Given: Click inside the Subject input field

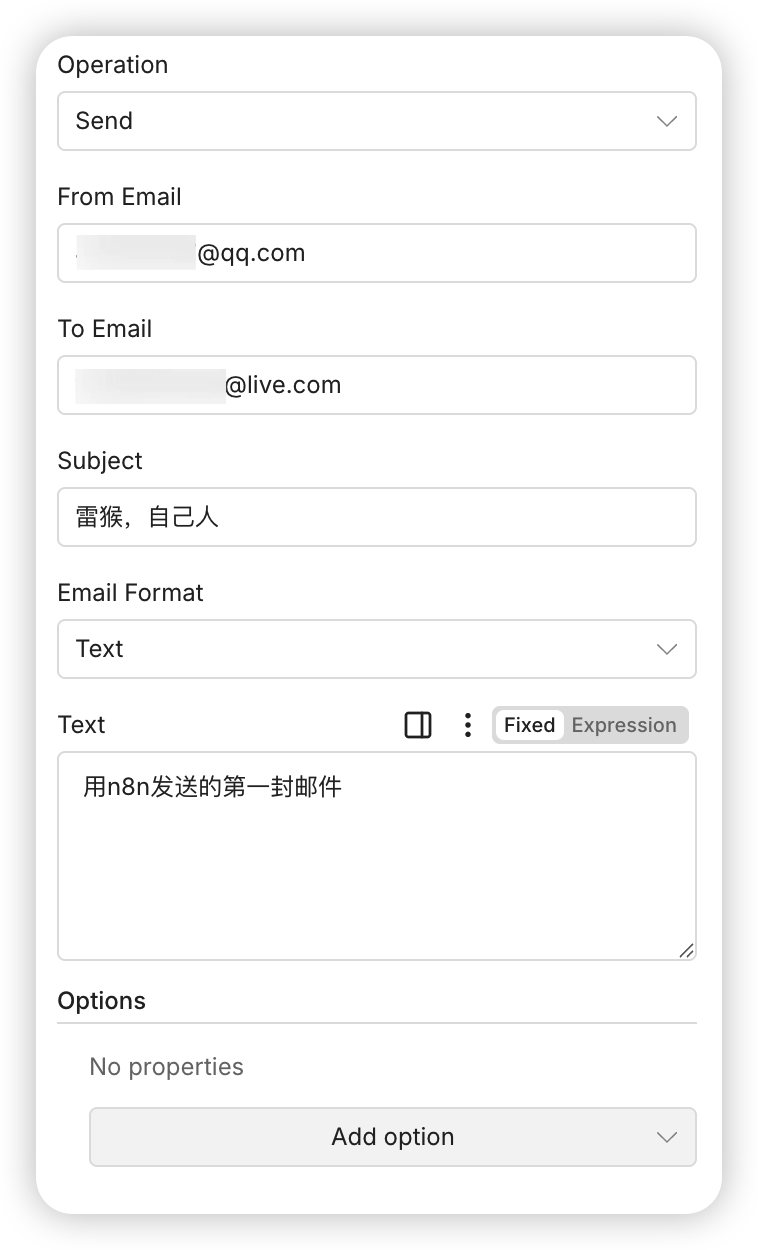Looking at the screenshot, I should [x=377, y=517].
